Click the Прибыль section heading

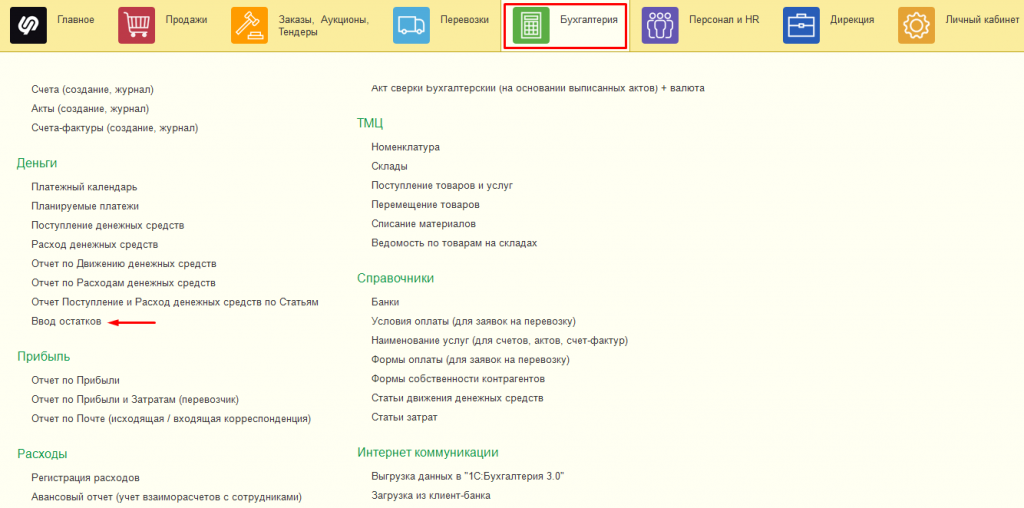point(44,357)
